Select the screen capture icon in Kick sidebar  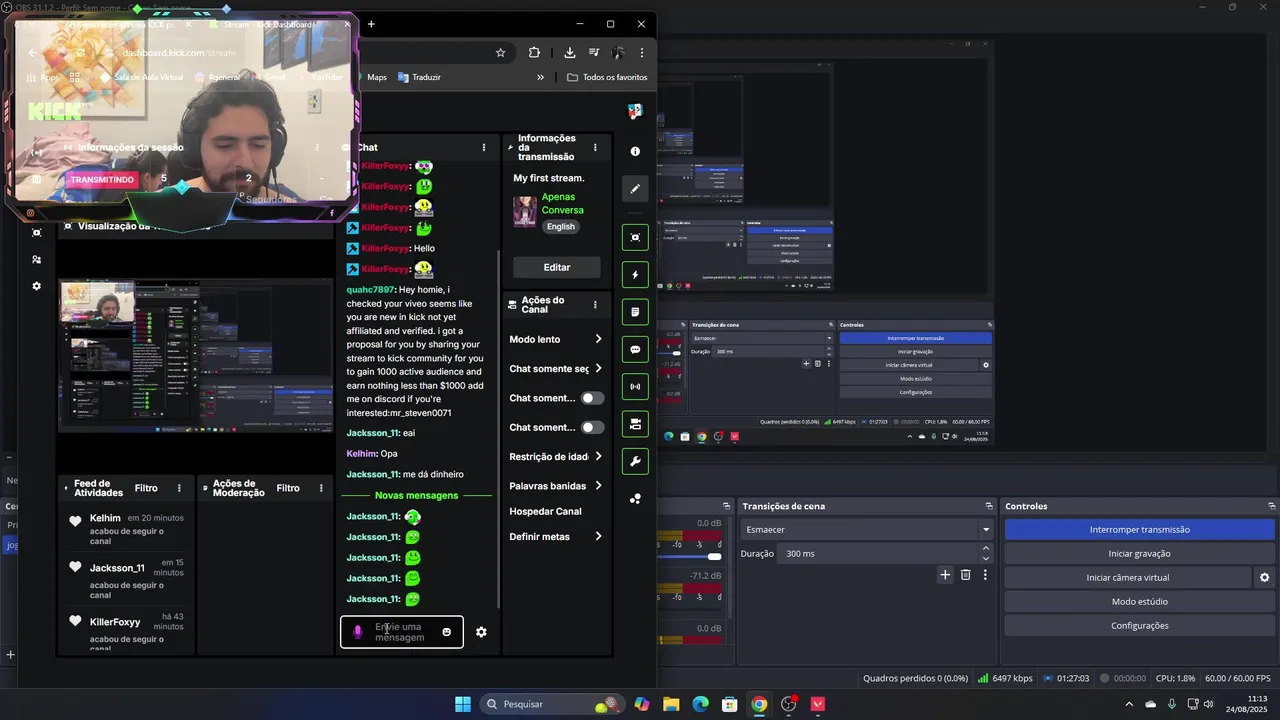635,237
